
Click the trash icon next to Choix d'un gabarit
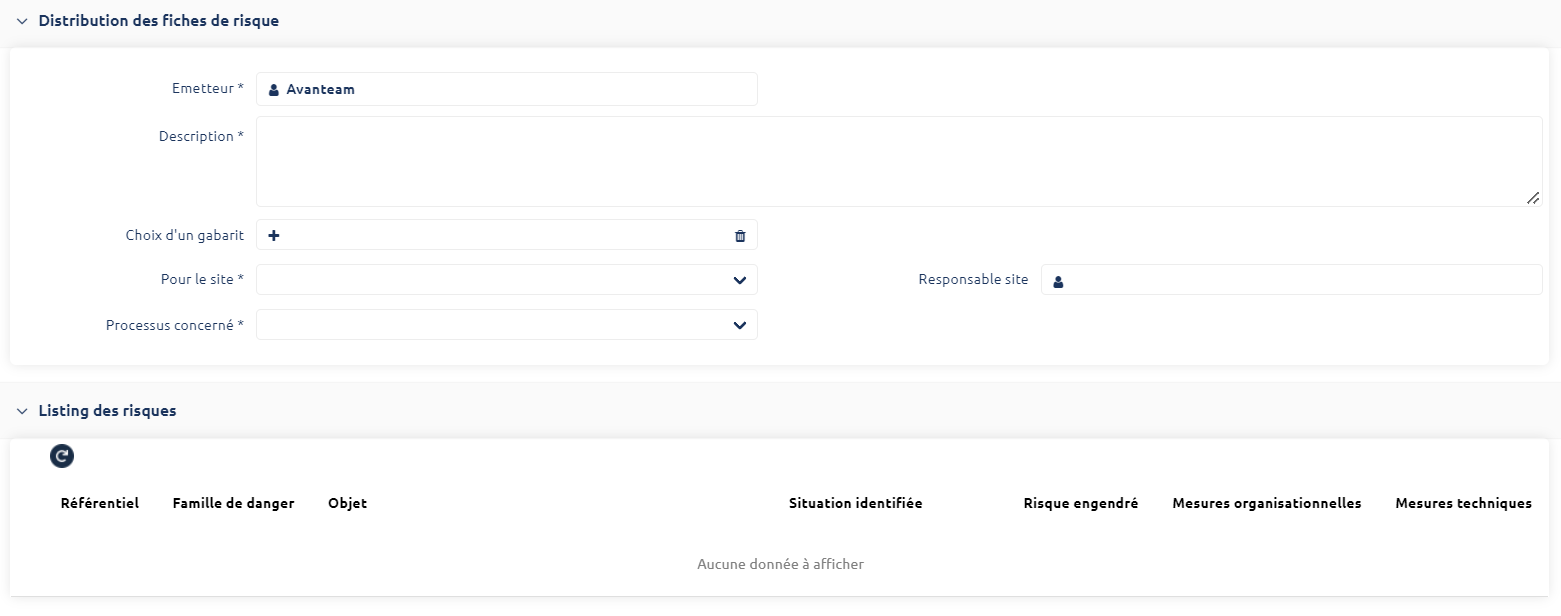[x=739, y=236]
